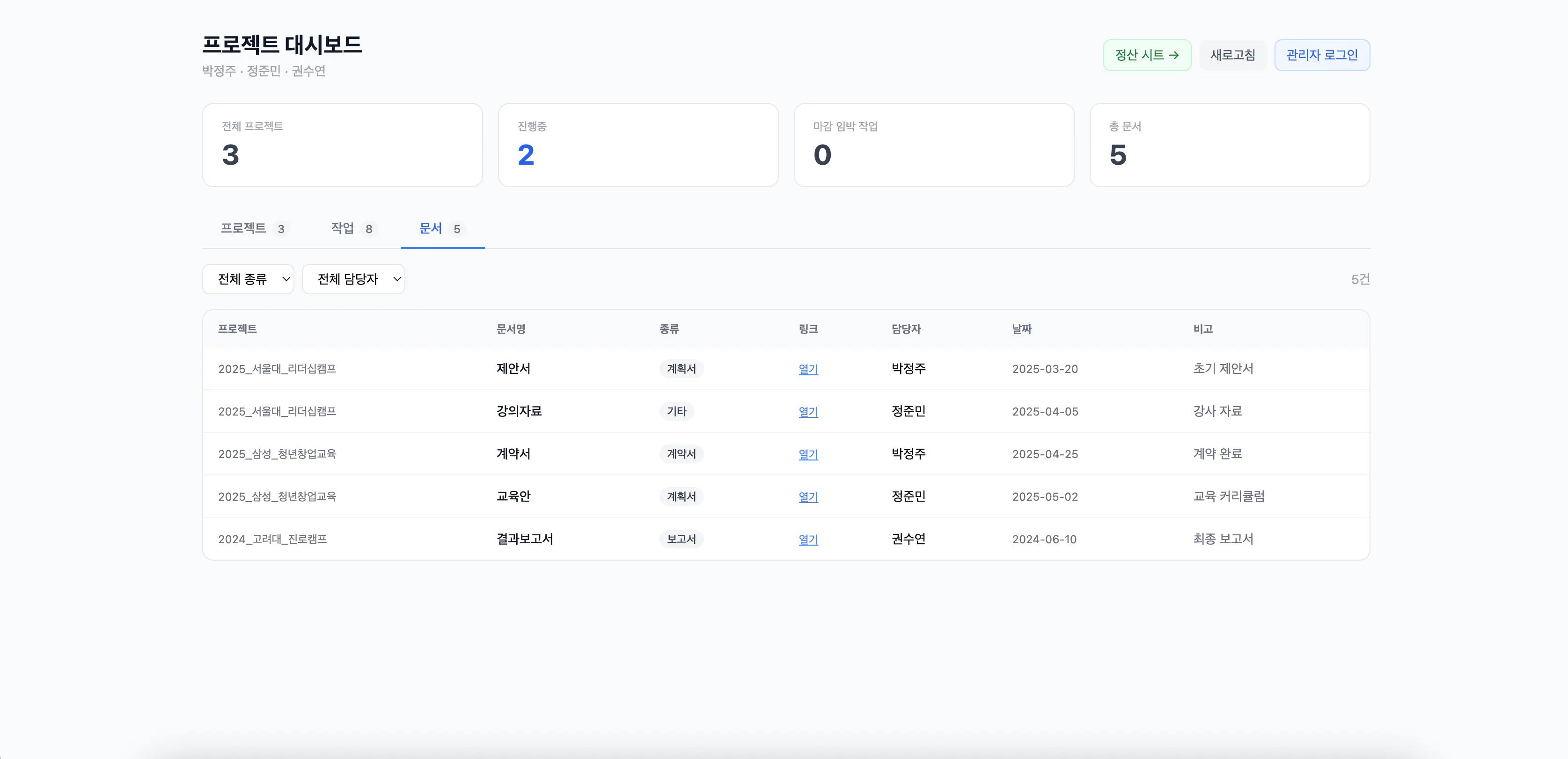Click the 5건 result count
Image resolution: width=1568 pixels, height=759 pixels.
(1361, 279)
